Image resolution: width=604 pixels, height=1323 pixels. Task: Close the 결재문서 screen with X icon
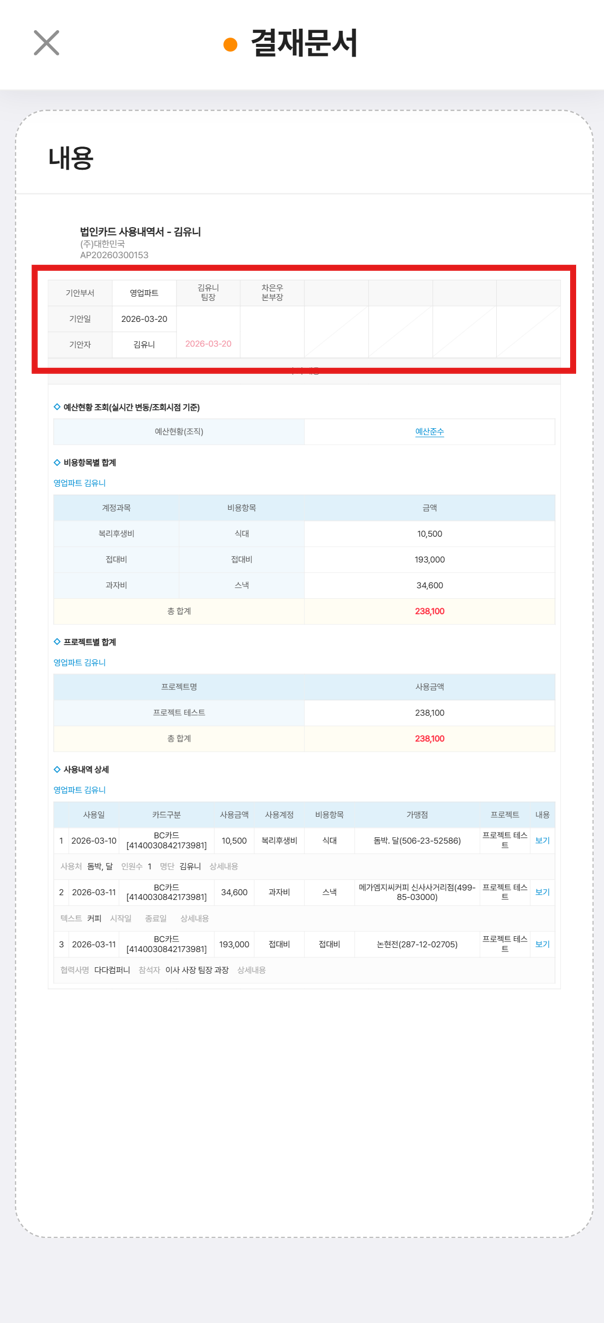click(46, 42)
